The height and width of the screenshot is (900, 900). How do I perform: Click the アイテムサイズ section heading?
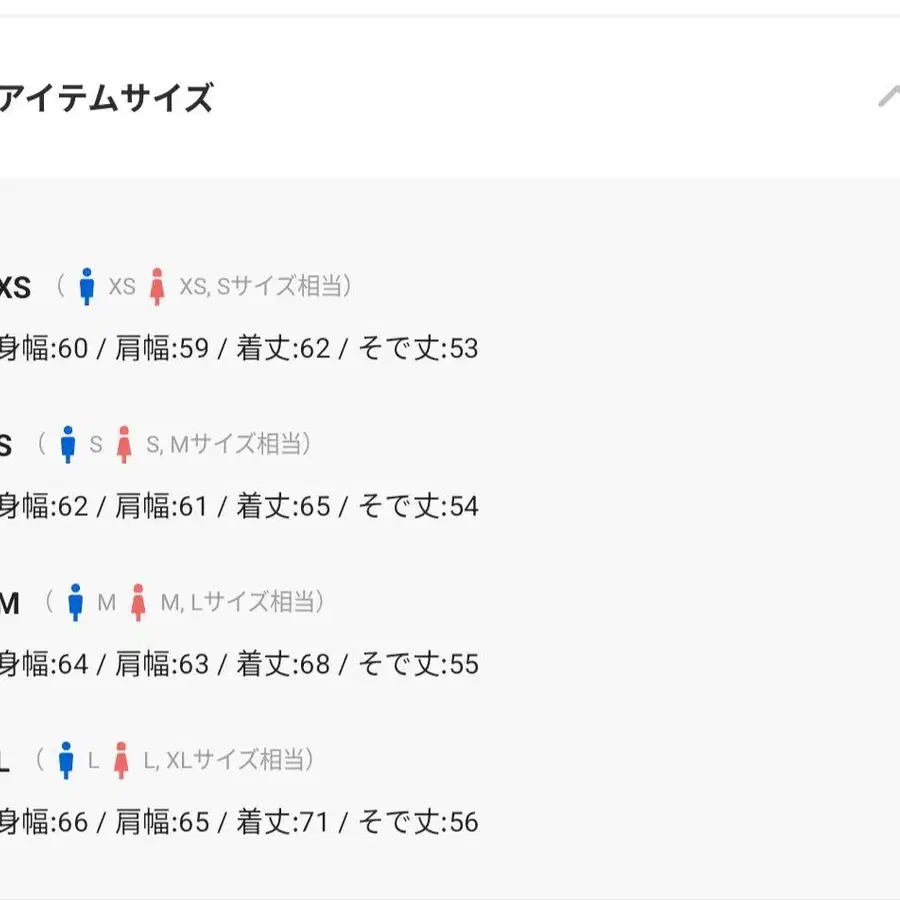(105, 99)
